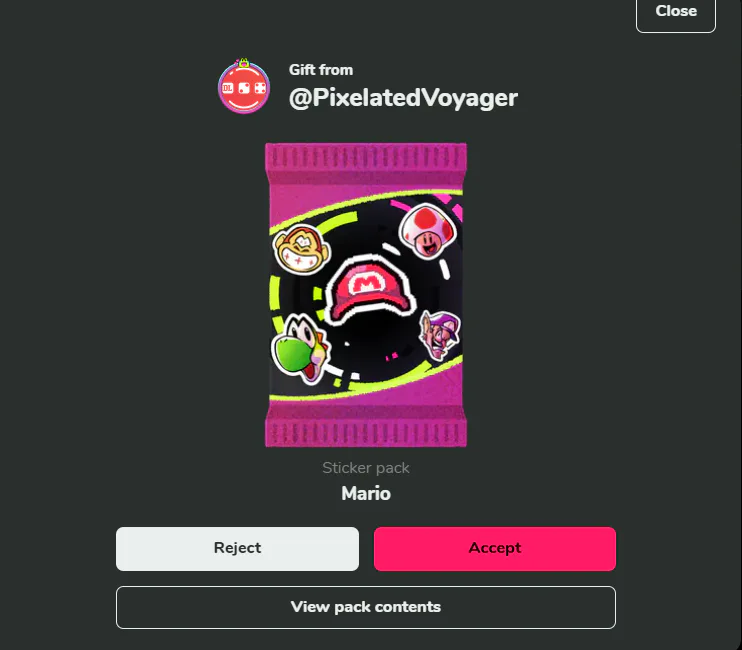
Task: Click the purple Waluigi sticker
Action: pyautogui.click(x=440, y=334)
